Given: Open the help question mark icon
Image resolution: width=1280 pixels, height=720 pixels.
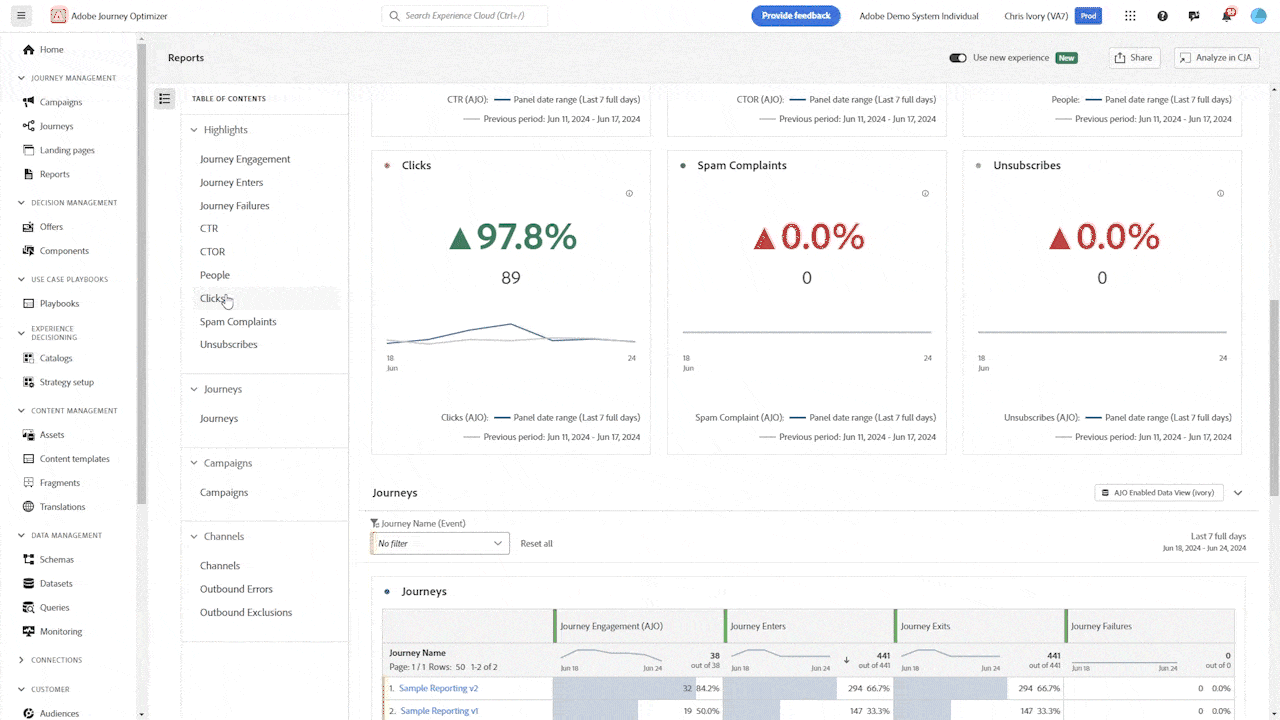Looking at the screenshot, I should pyautogui.click(x=1162, y=16).
